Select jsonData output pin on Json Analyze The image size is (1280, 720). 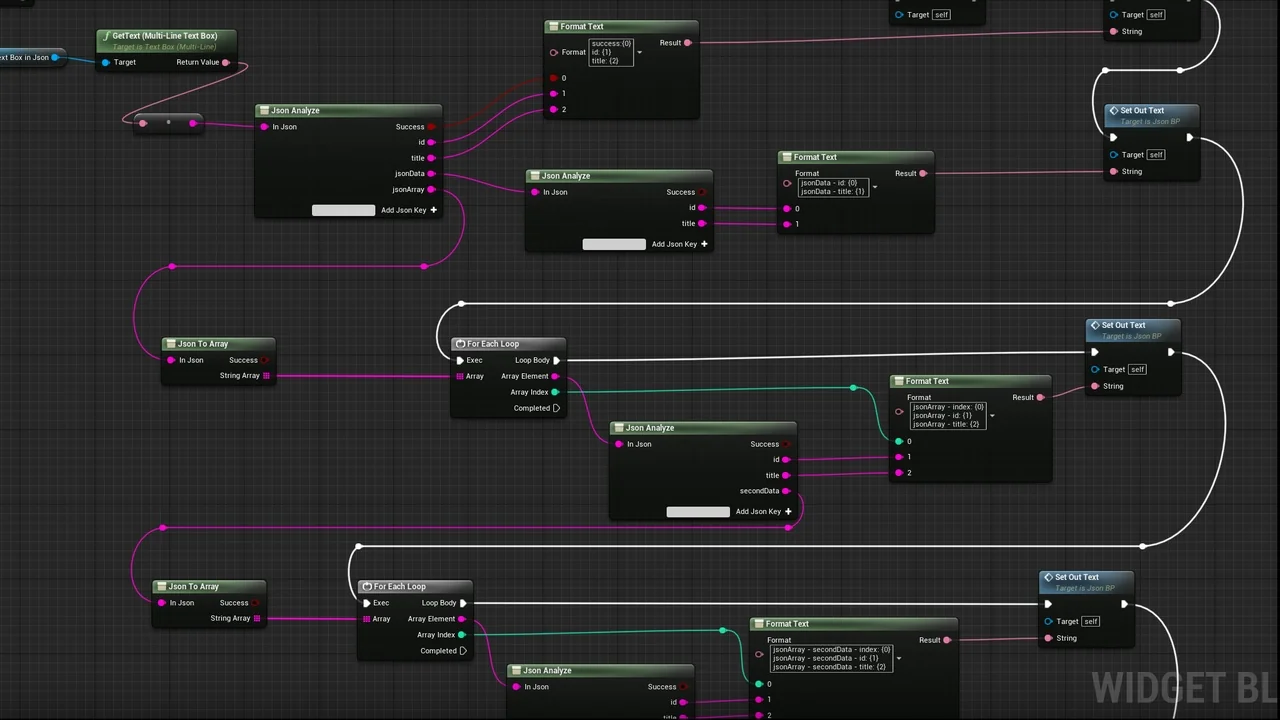point(432,174)
